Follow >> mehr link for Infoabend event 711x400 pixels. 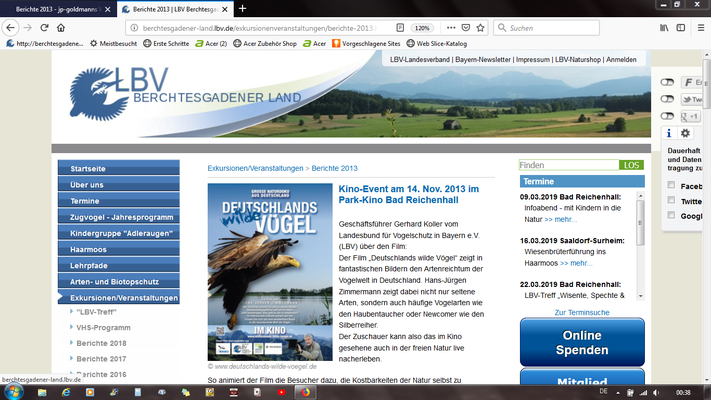click(x=560, y=219)
